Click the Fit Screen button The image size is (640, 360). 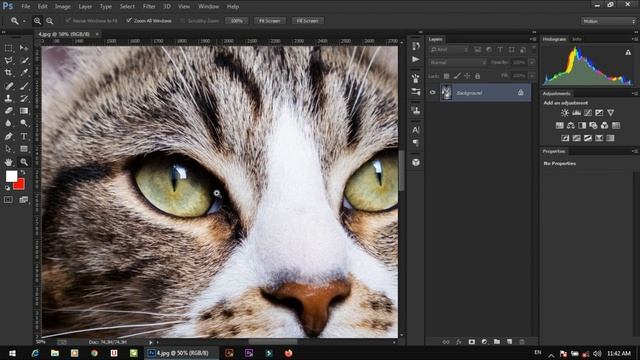tap(269, 21)
